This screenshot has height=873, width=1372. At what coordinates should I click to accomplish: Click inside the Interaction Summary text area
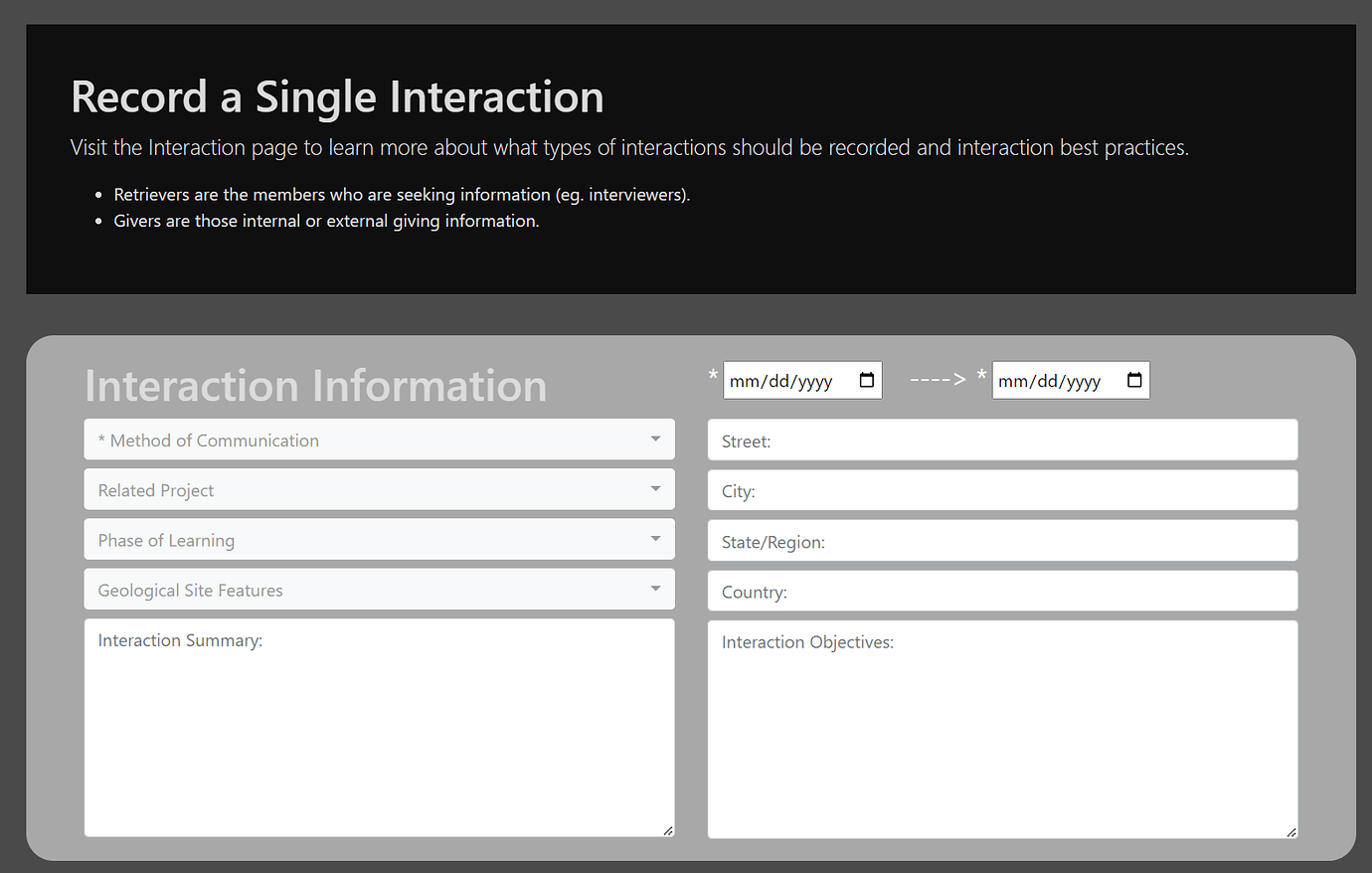click(x=380, y=728)
